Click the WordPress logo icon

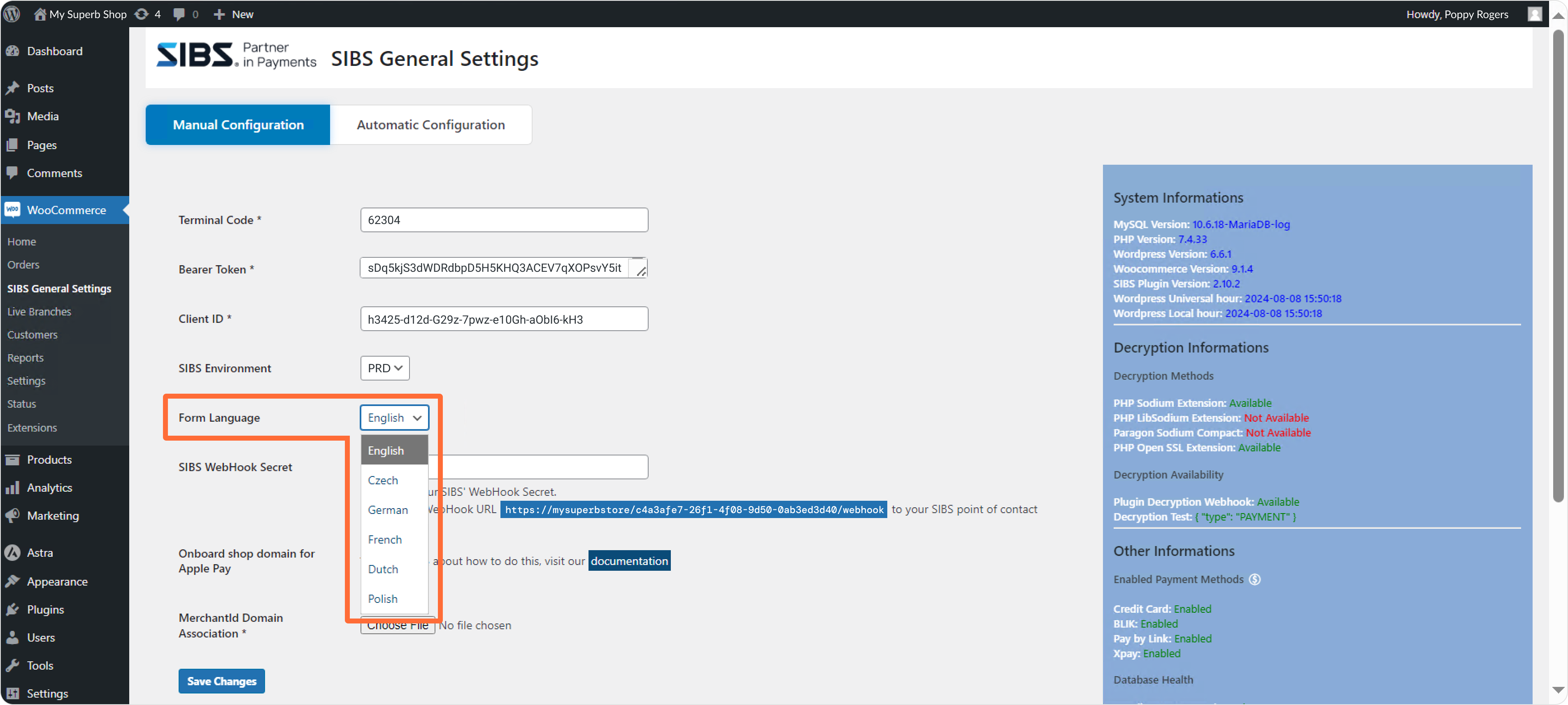click(12, 14)
